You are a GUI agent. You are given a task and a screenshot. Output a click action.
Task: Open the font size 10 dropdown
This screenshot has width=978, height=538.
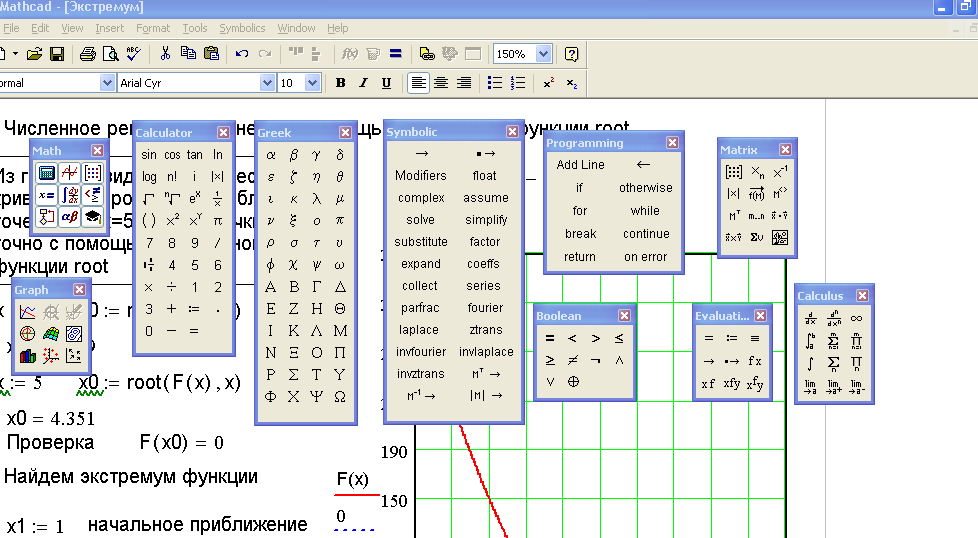coord(312,83)
